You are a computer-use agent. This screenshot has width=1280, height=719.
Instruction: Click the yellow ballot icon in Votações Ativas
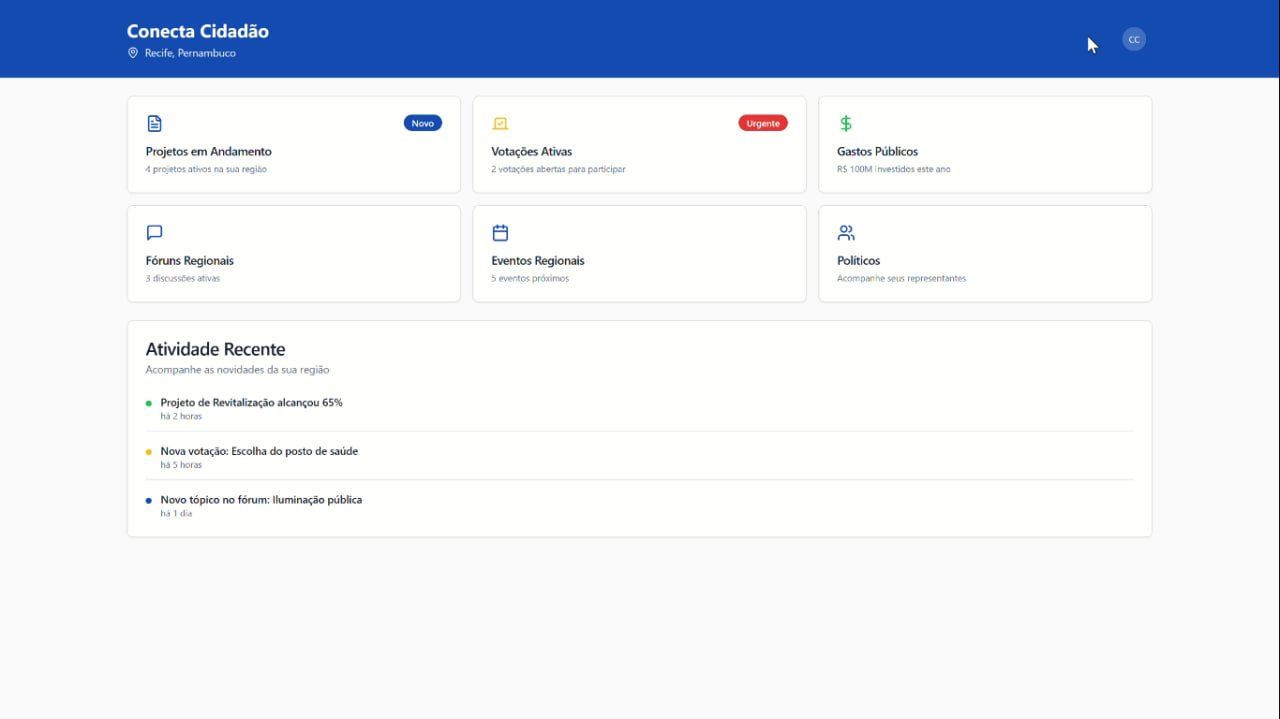(500, 124)
